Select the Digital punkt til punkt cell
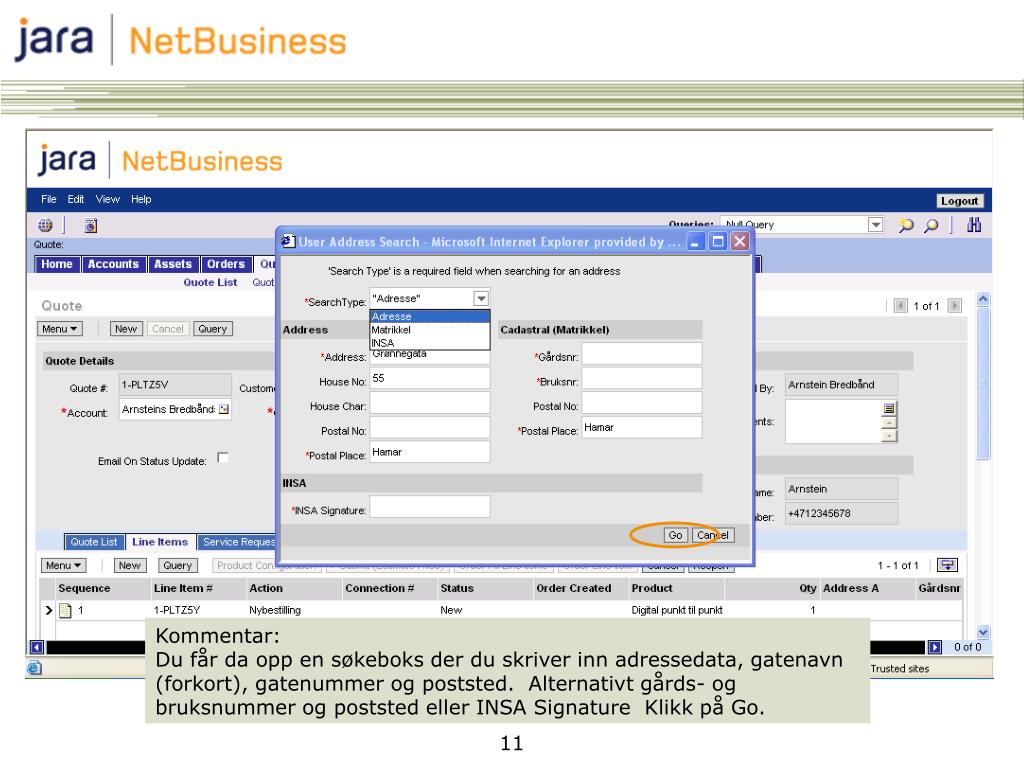 (677, 610)
